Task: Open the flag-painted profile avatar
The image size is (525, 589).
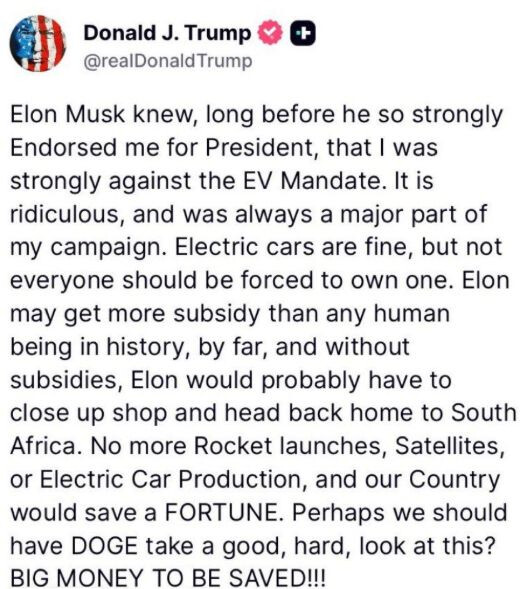Action: tap(38, 44)
